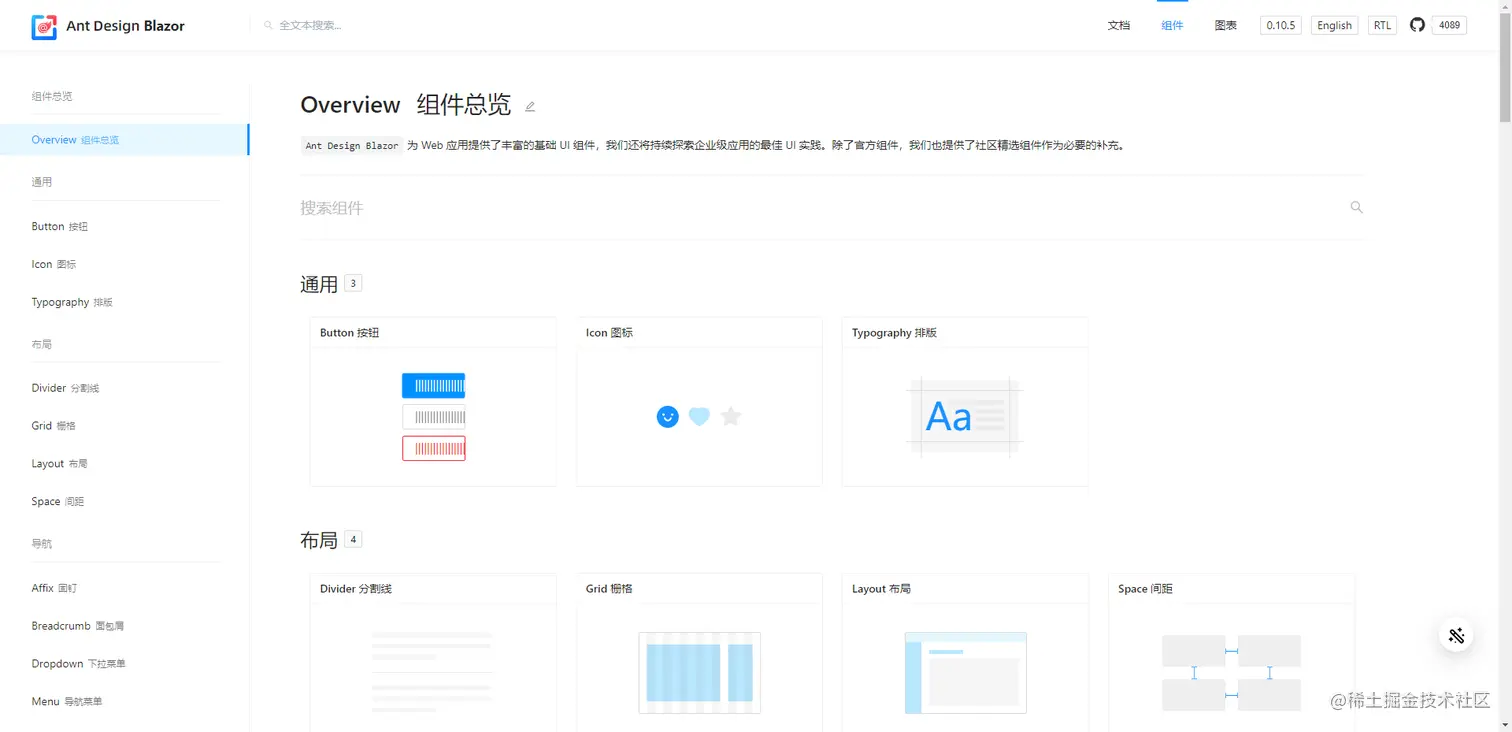Image resolution: width=1512 pixels, height=732 pixels.
Task: Open the Button component thumbnail illustration
Action: pyautogui.click(x=433, y=417)
